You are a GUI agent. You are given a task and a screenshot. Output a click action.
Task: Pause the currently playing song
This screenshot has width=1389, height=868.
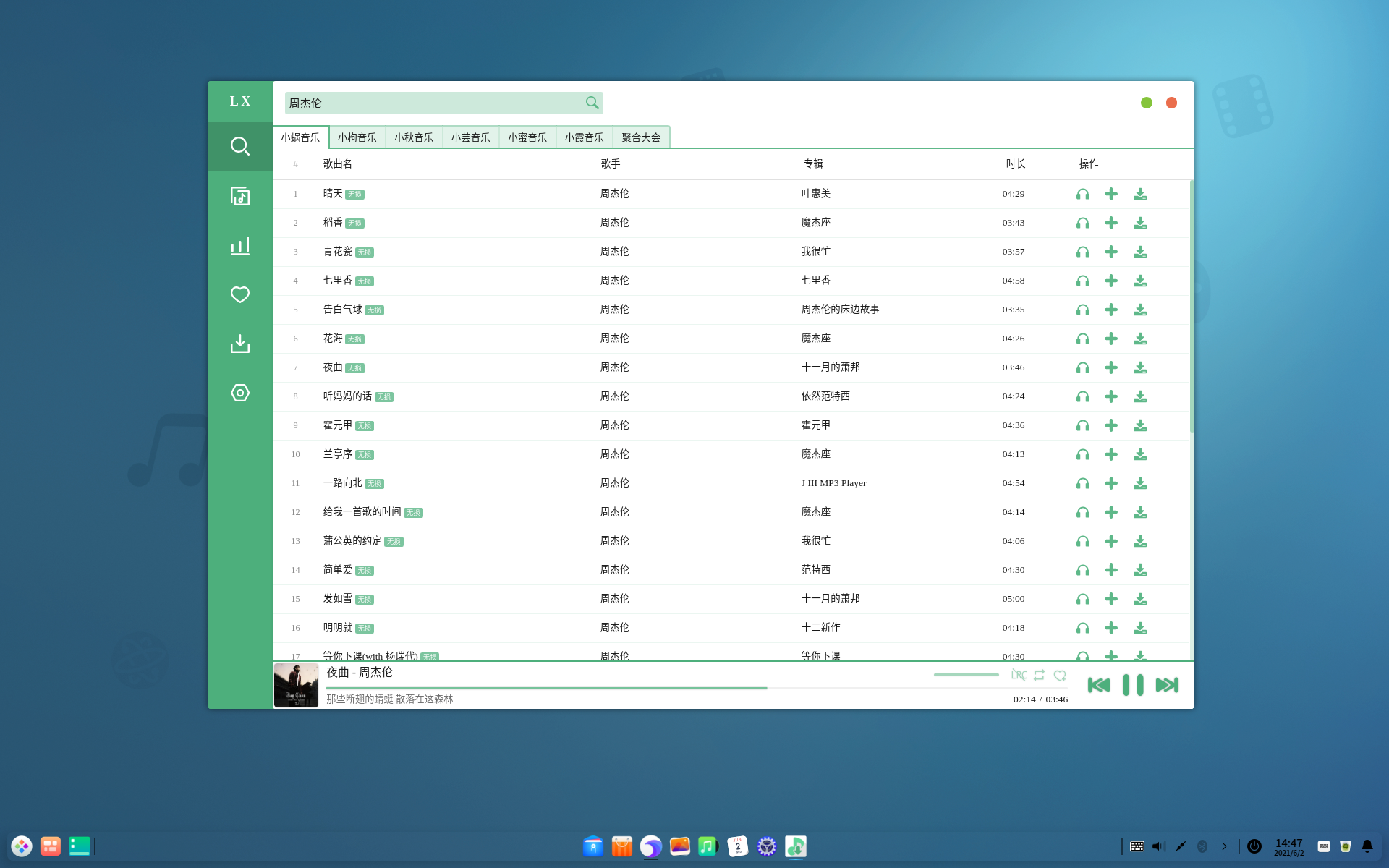(1133, 685)
